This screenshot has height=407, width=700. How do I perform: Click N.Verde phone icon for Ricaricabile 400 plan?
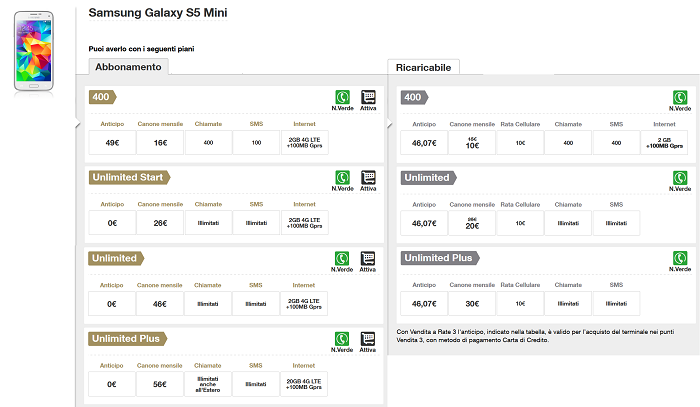[x=680, y=97]
